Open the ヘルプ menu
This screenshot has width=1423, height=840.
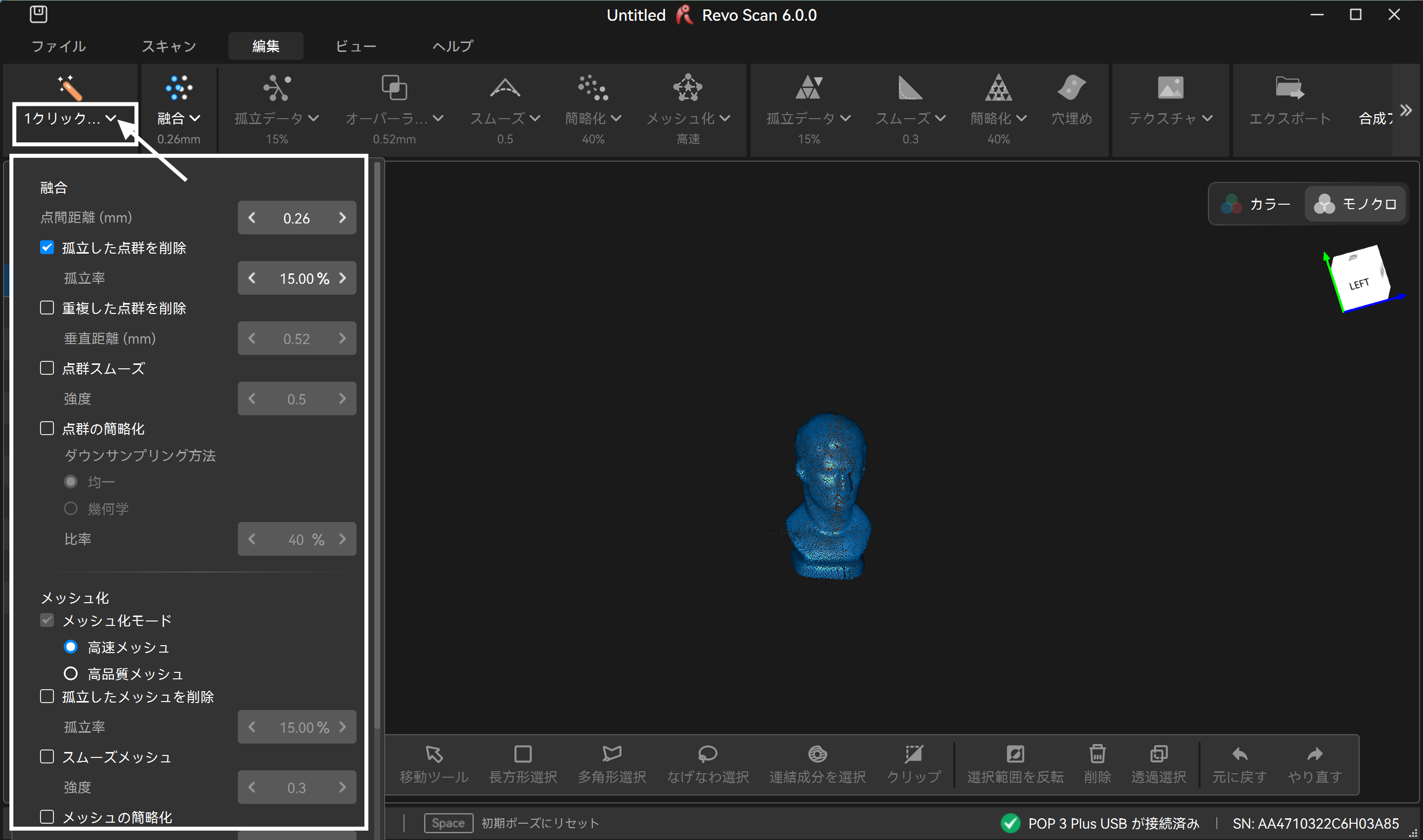click(x=453, y=46)
